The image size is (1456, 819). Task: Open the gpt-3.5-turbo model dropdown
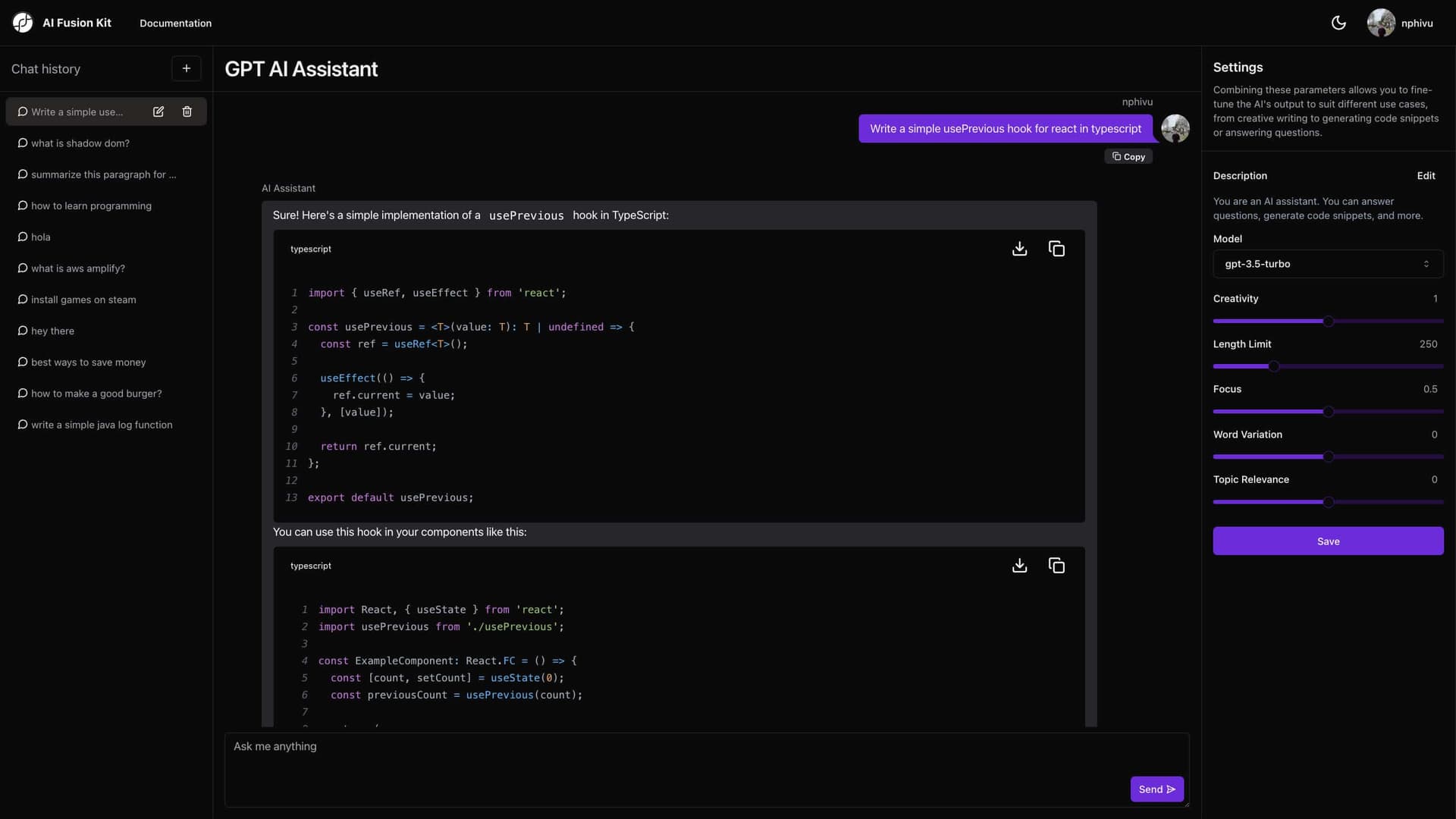1328,264
